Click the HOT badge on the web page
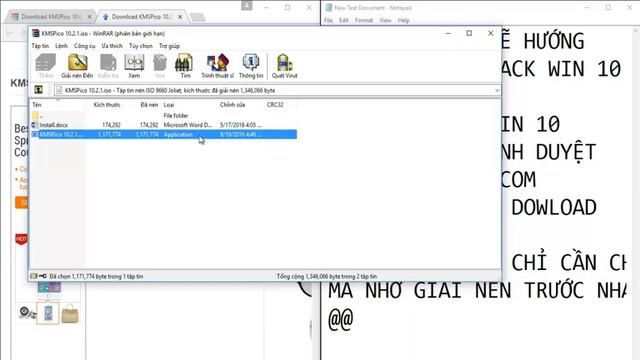 pyautogui.click(x=21, y=239)
